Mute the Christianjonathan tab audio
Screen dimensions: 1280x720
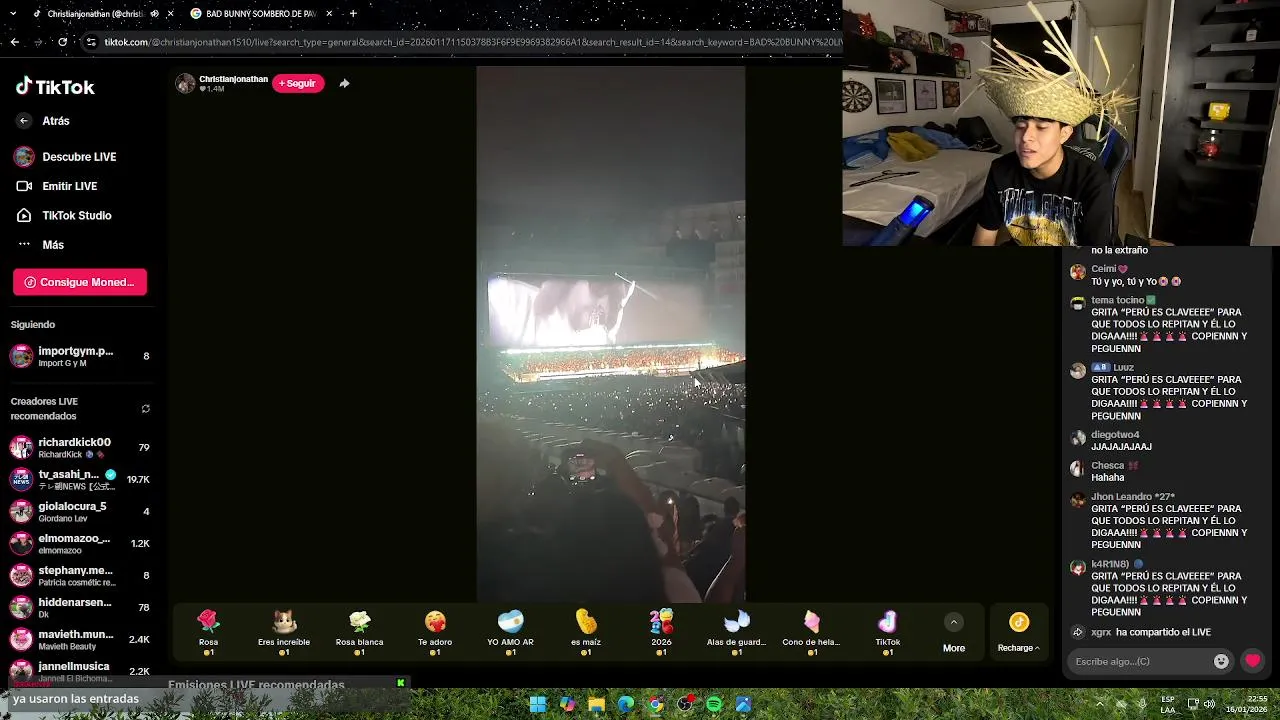pos(154,14)
